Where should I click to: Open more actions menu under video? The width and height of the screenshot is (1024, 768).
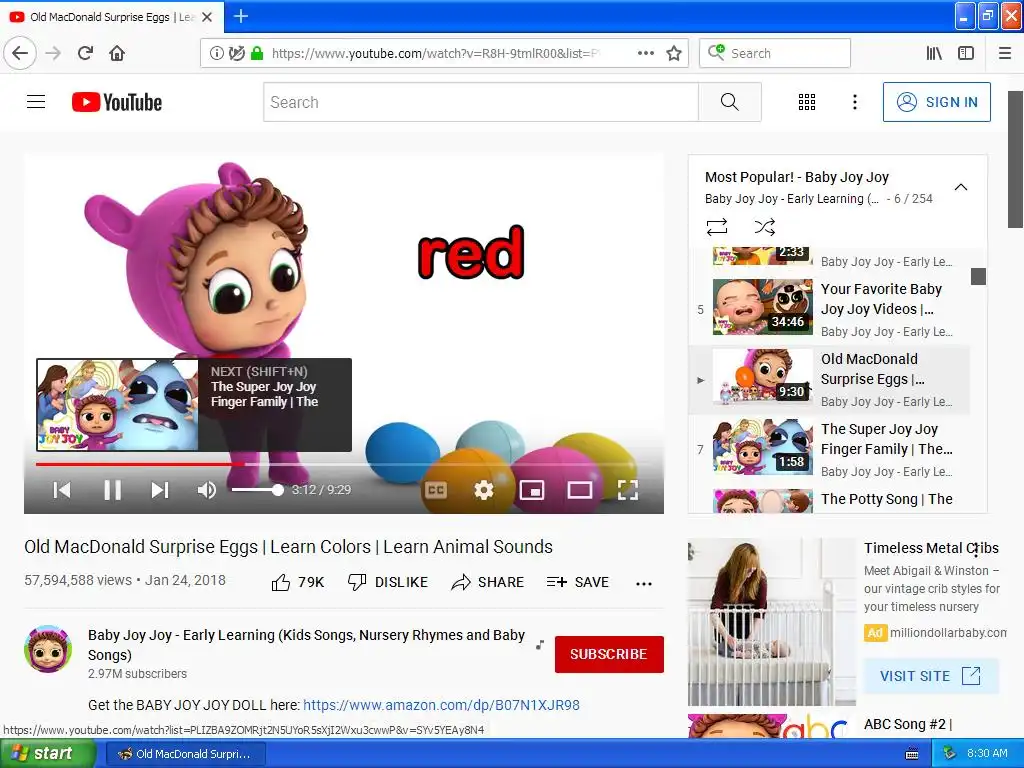[x=644, y=583]
